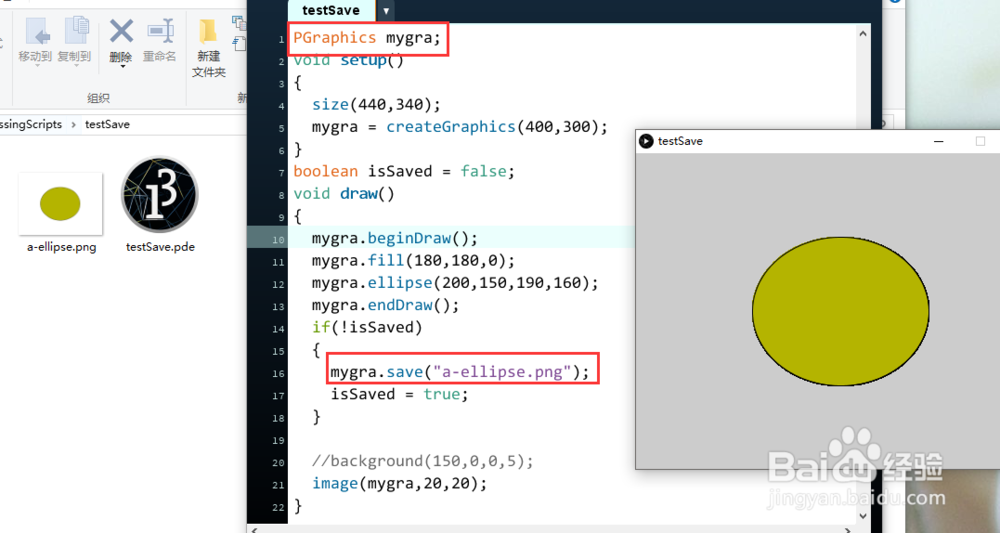Click code line 'mygra.beginDraw();'
Image resolution: width=1000 pixels, height=533 pixels.
click(x=394, y=238)
